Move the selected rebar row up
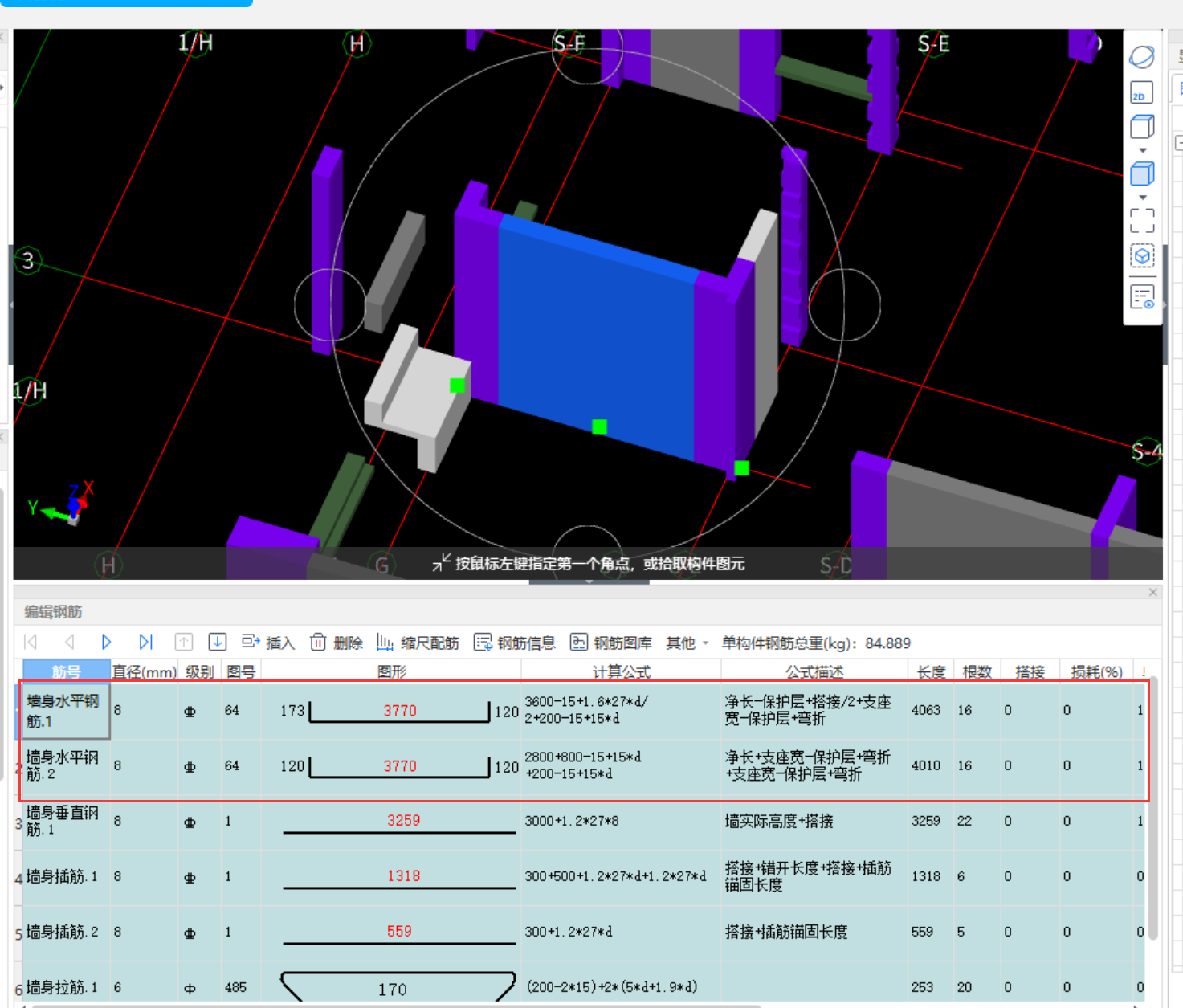 [x=184, y=642]
